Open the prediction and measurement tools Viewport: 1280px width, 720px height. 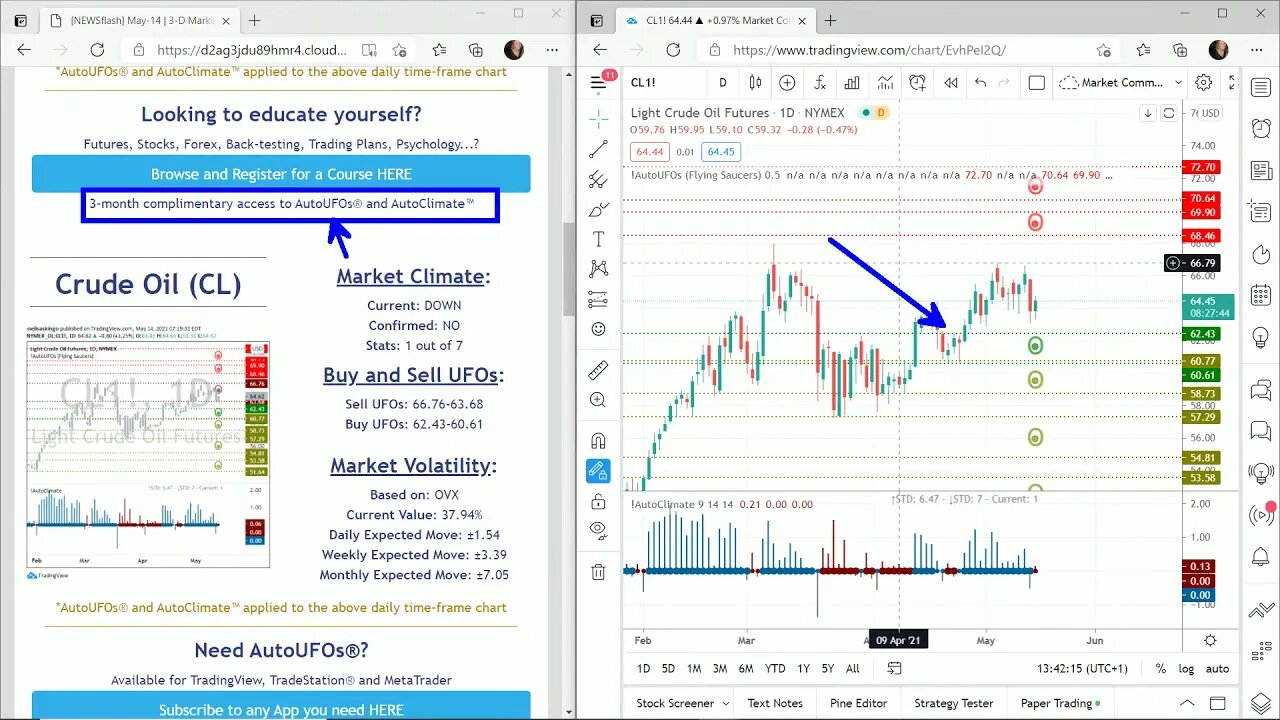tap(598, 298)
